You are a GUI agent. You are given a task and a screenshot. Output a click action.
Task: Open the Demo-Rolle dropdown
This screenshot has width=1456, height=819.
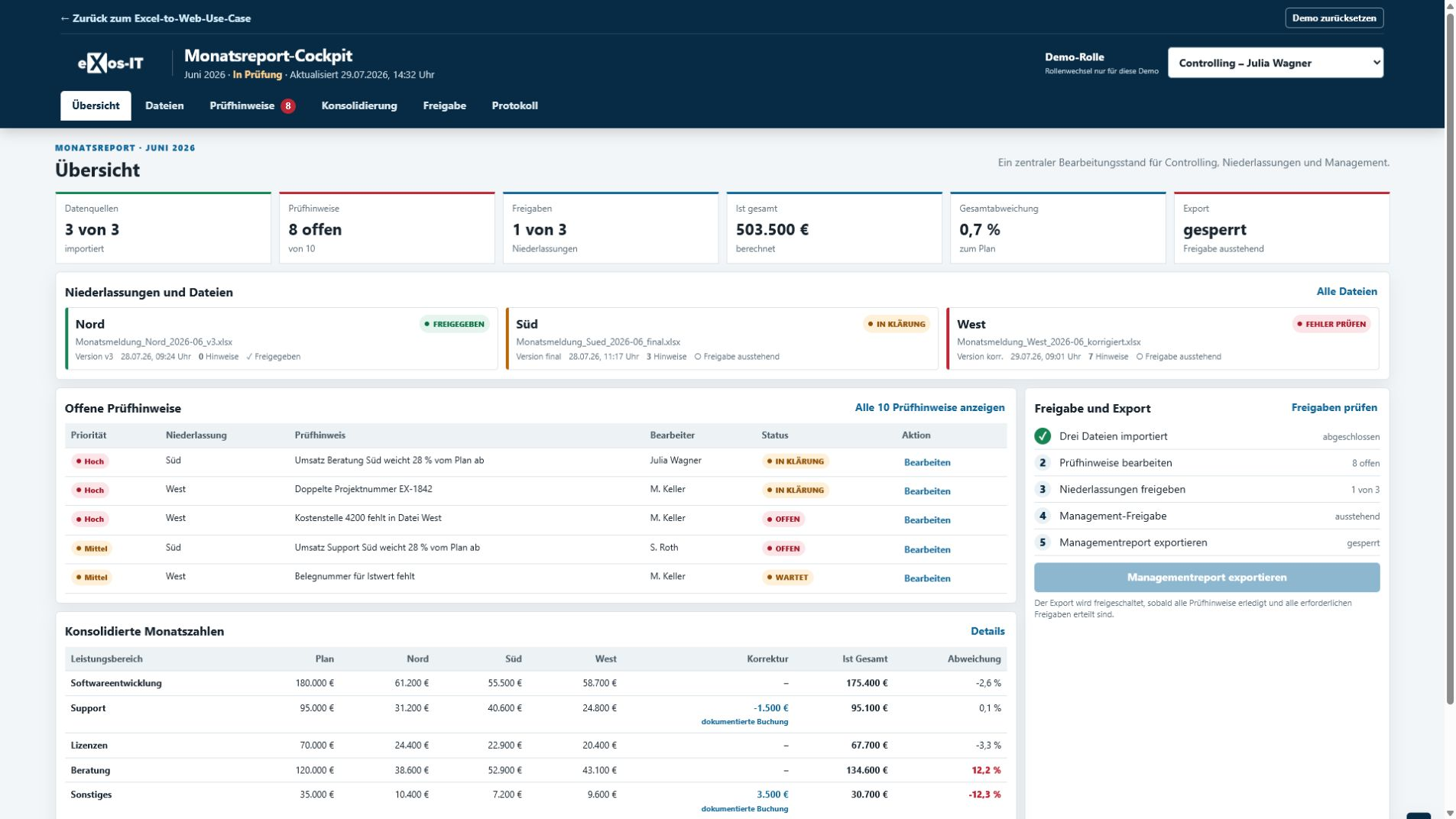pos(1275,63)
